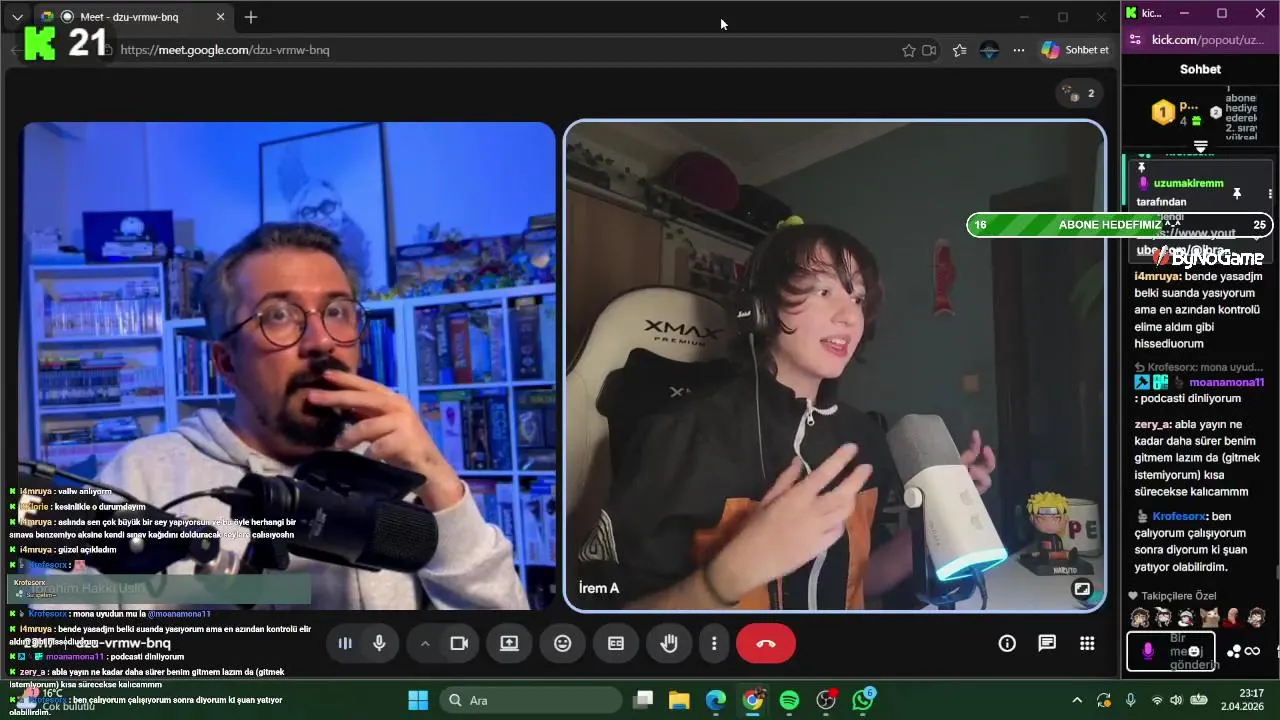Expand İrem A's video tile
This screenshot has width=1280, height=720.
click(x=1082, y=589)
